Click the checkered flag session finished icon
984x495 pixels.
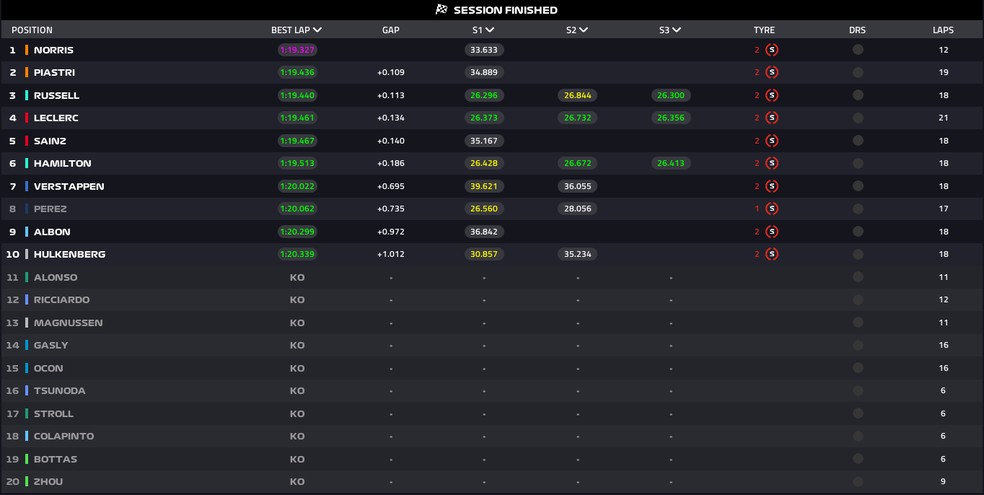[441, 10]
